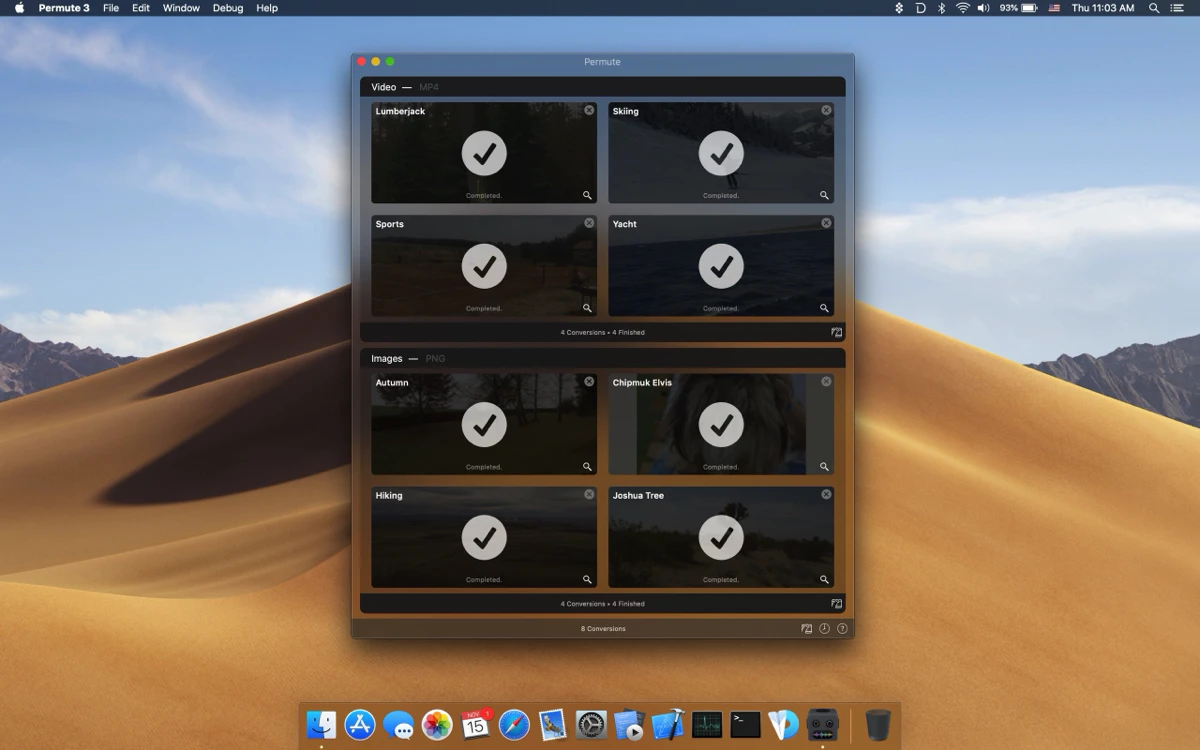Image resolution: width=1200 pixels, height=750 pixels.
Task: Remove the Chipmuk Elvis image with its X icon
Action: click(826, 381)
